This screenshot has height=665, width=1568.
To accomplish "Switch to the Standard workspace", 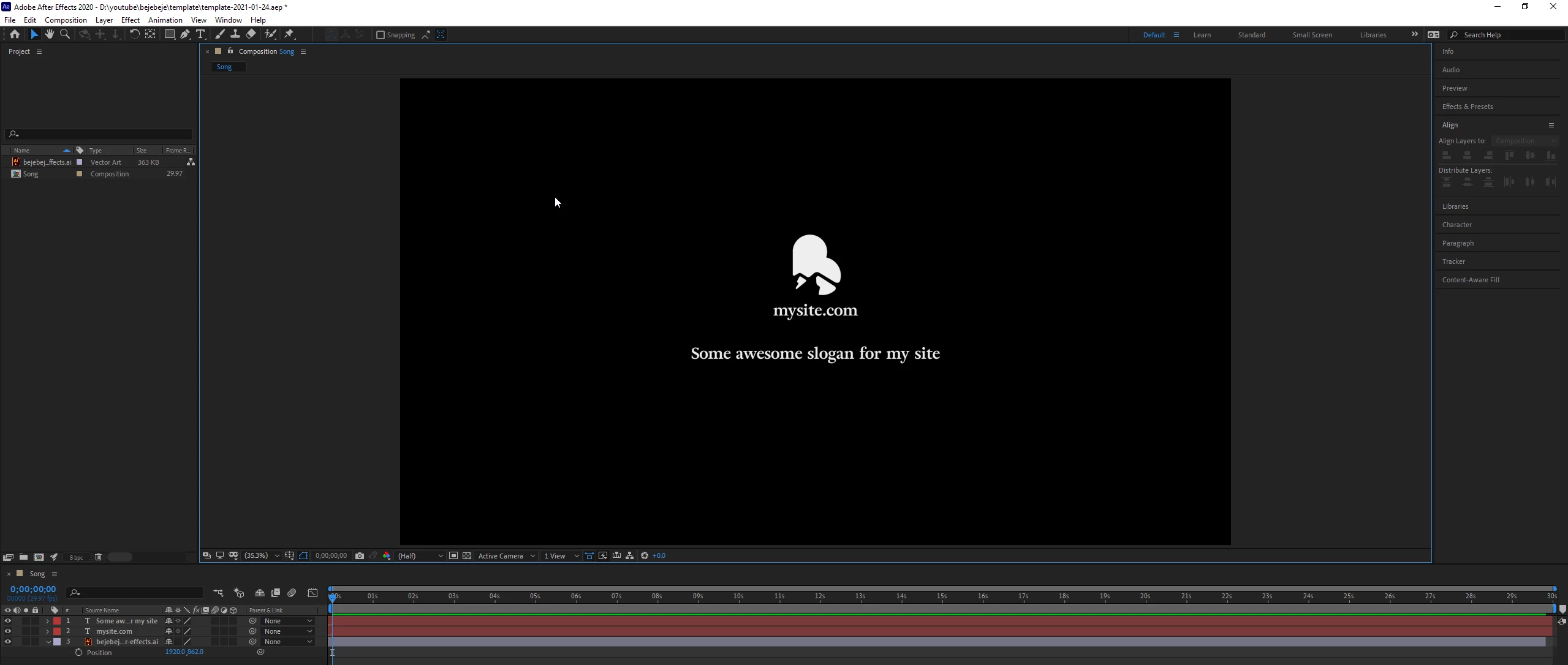I will point(1251,35).
